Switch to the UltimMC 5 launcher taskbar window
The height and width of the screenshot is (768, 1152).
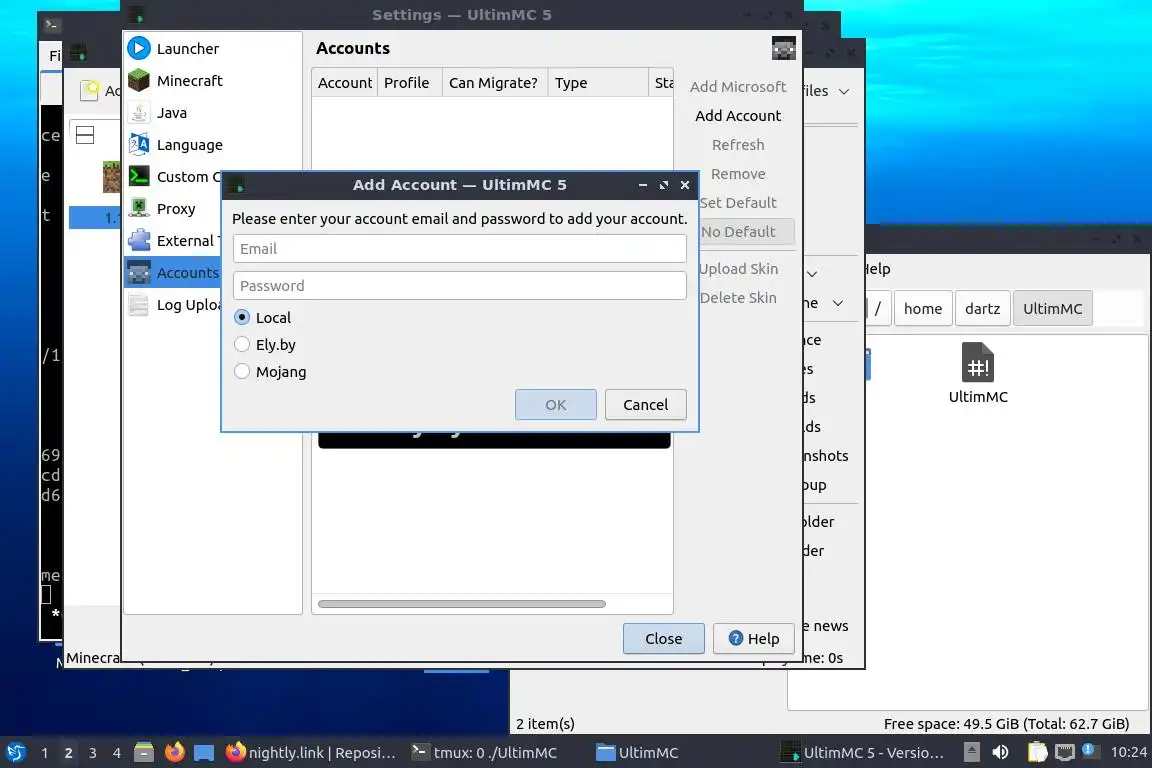[x=864, y=753]
